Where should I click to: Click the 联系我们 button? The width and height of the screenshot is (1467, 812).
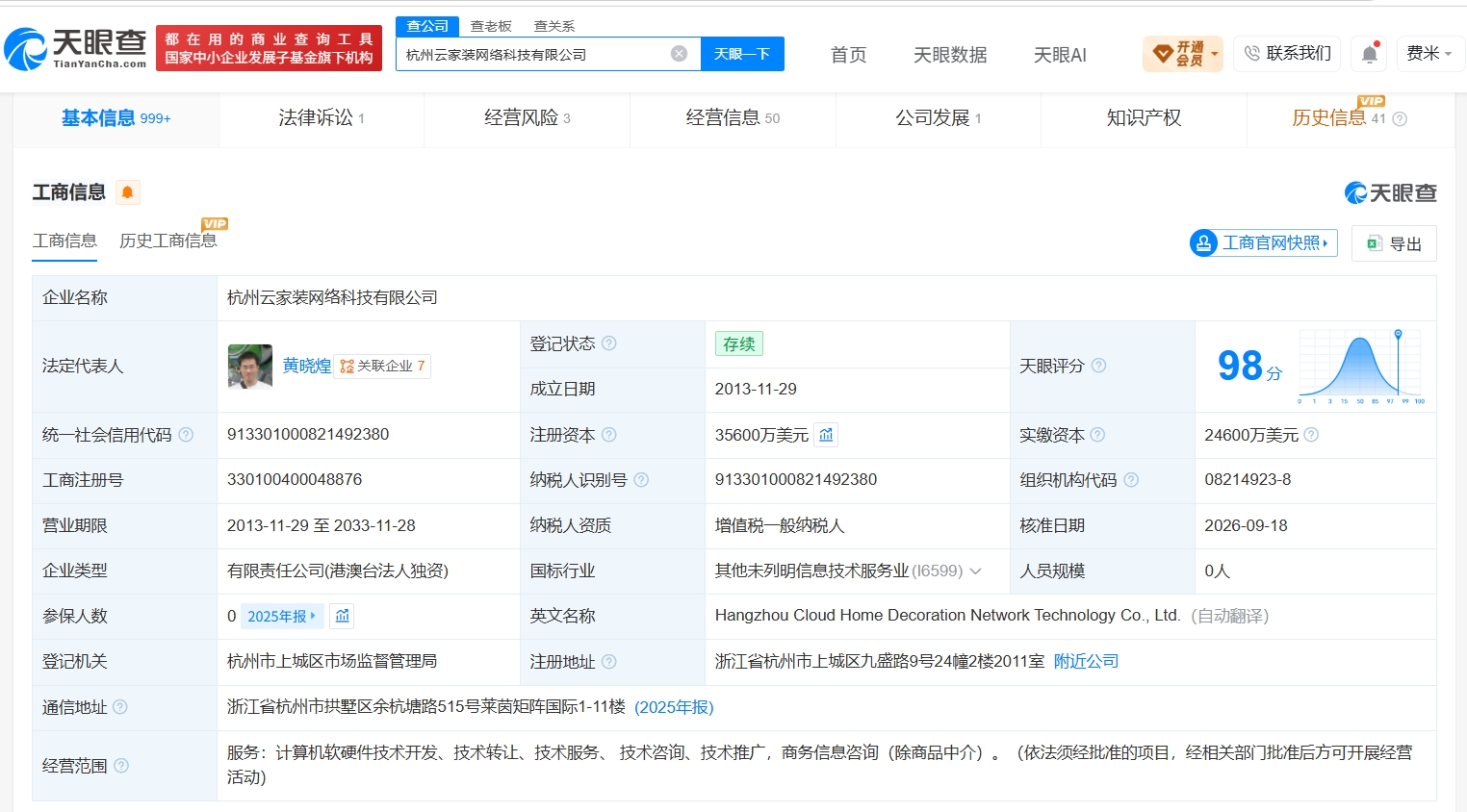tap(1287, 54)
